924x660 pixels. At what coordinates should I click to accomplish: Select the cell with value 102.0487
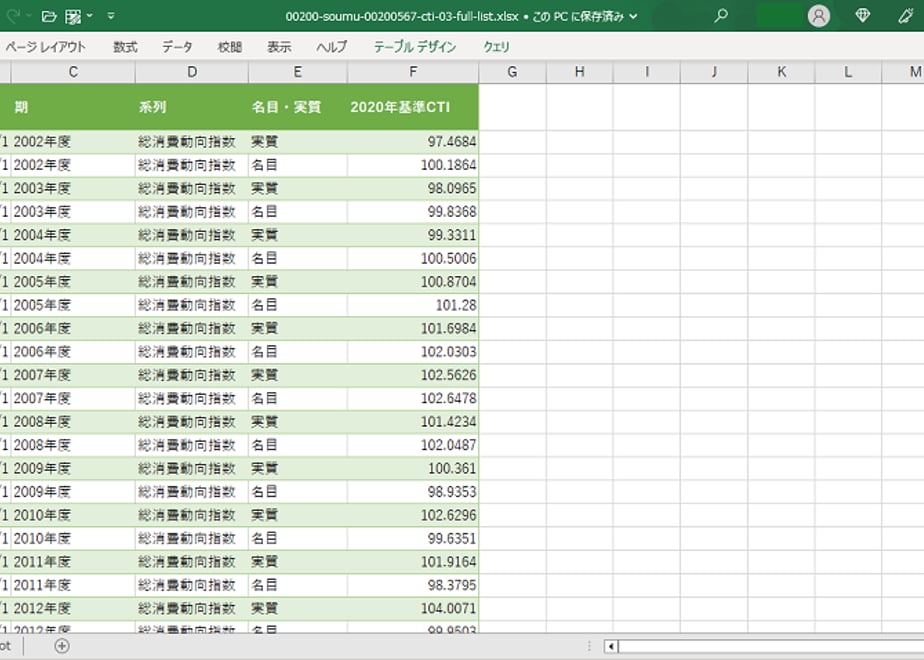tap(413, 445)
